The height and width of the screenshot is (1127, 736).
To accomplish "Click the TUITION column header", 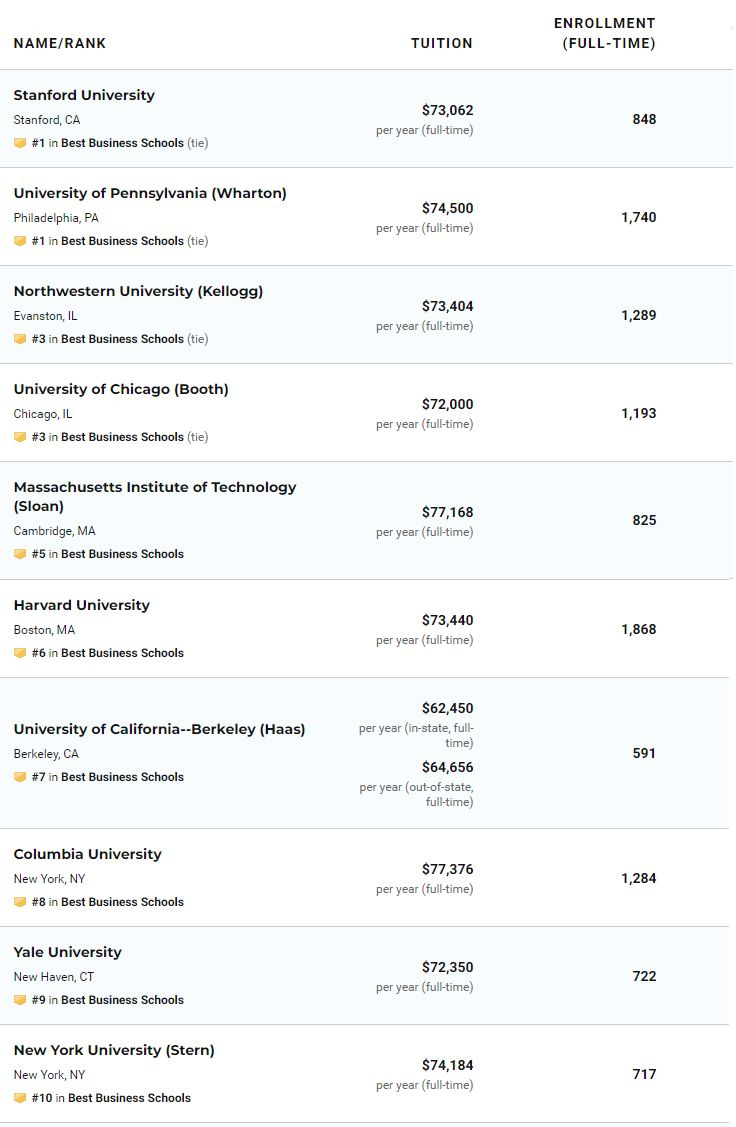I will [x=441, y=43].
